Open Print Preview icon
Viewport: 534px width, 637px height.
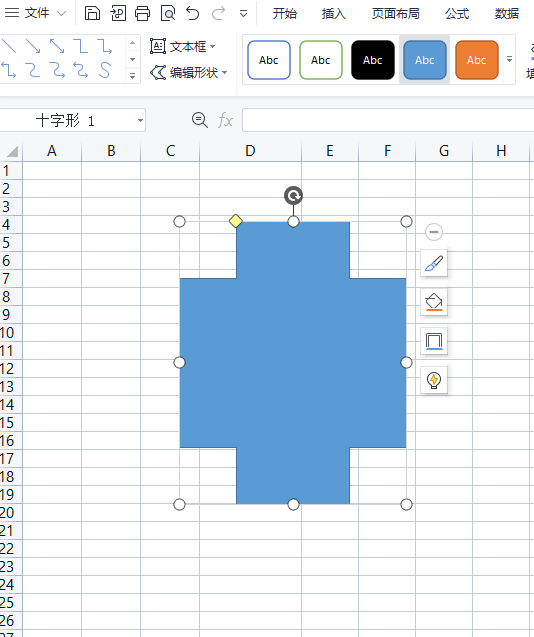pyautogui.click(x=168, y=13)
